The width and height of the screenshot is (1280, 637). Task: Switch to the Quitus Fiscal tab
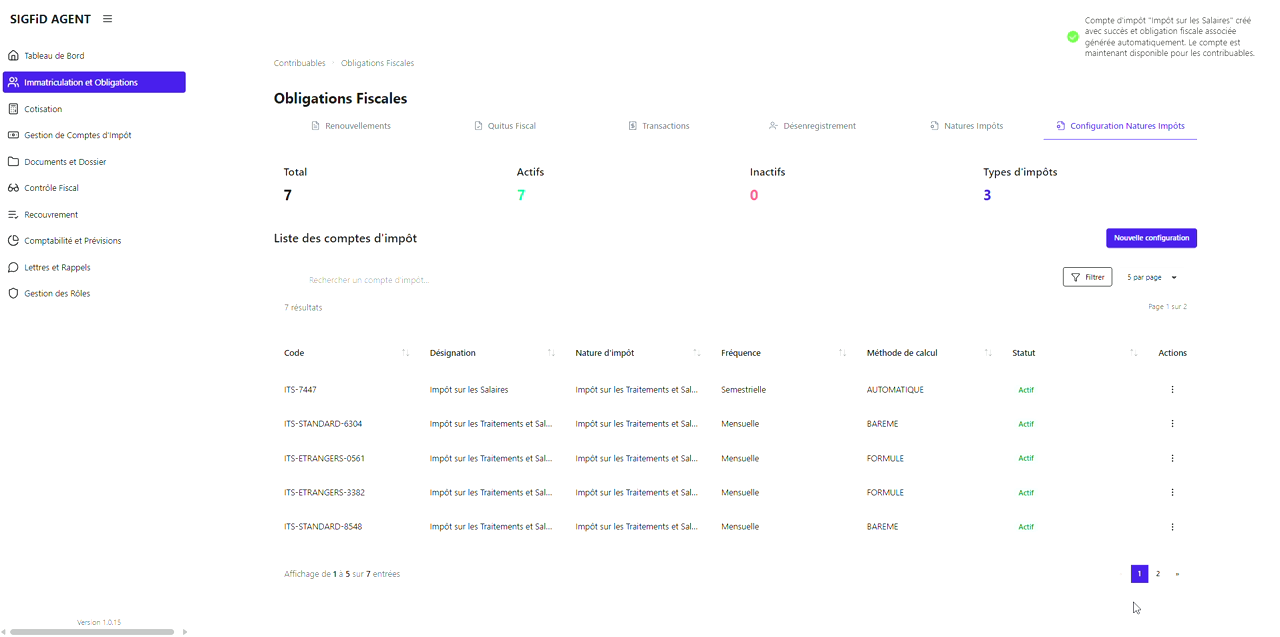click(x=505, y=126)
